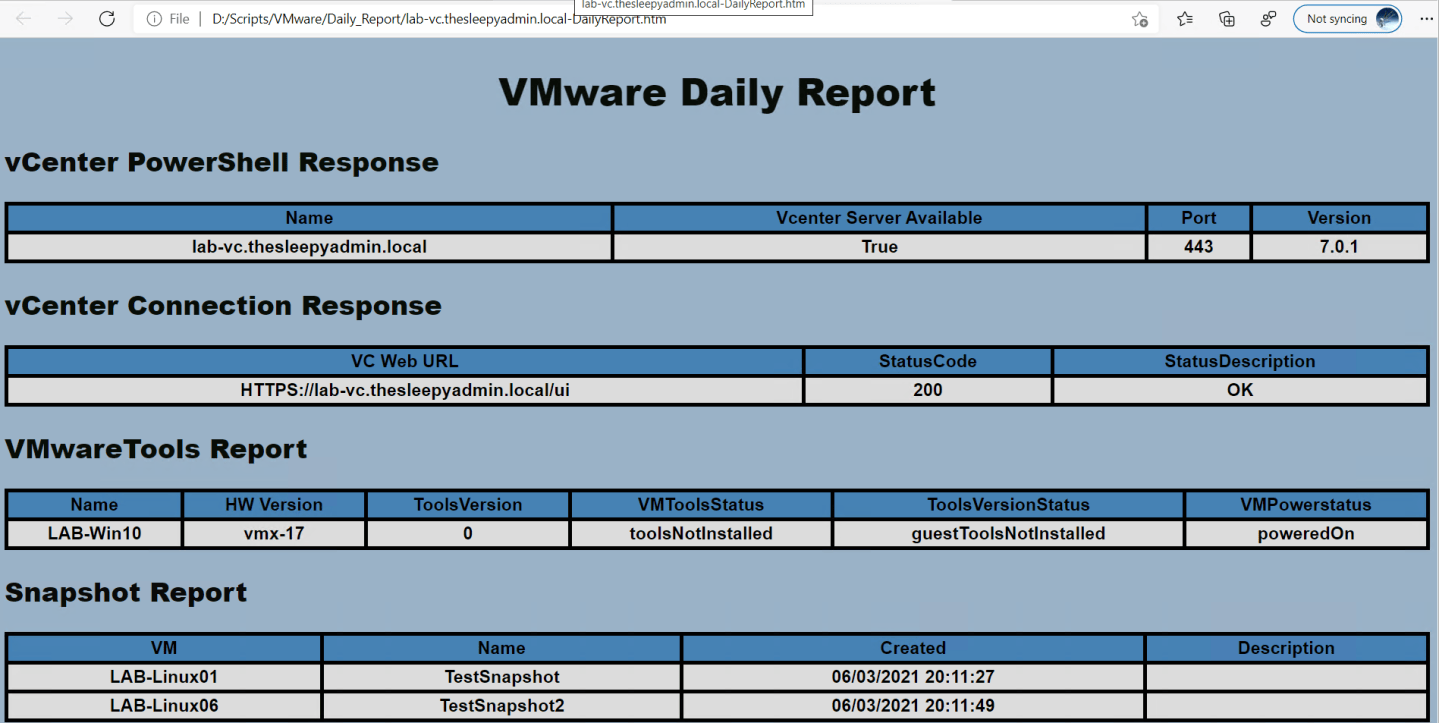
Task: Click the poweredOn status cell
Action: pyautogui.click(x=1306, y=533)
